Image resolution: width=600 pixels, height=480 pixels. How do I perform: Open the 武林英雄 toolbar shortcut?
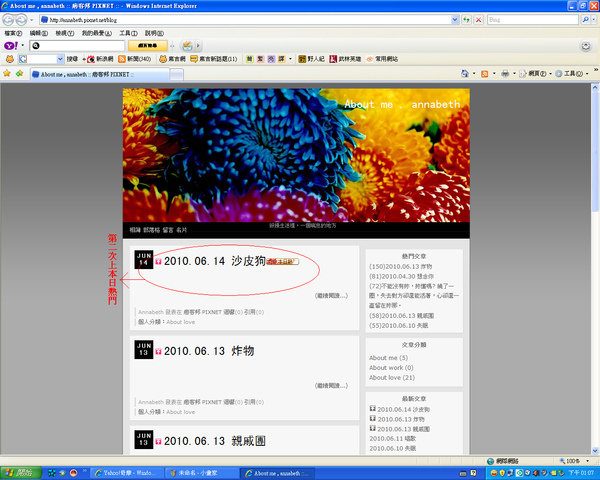coord(345,59)
